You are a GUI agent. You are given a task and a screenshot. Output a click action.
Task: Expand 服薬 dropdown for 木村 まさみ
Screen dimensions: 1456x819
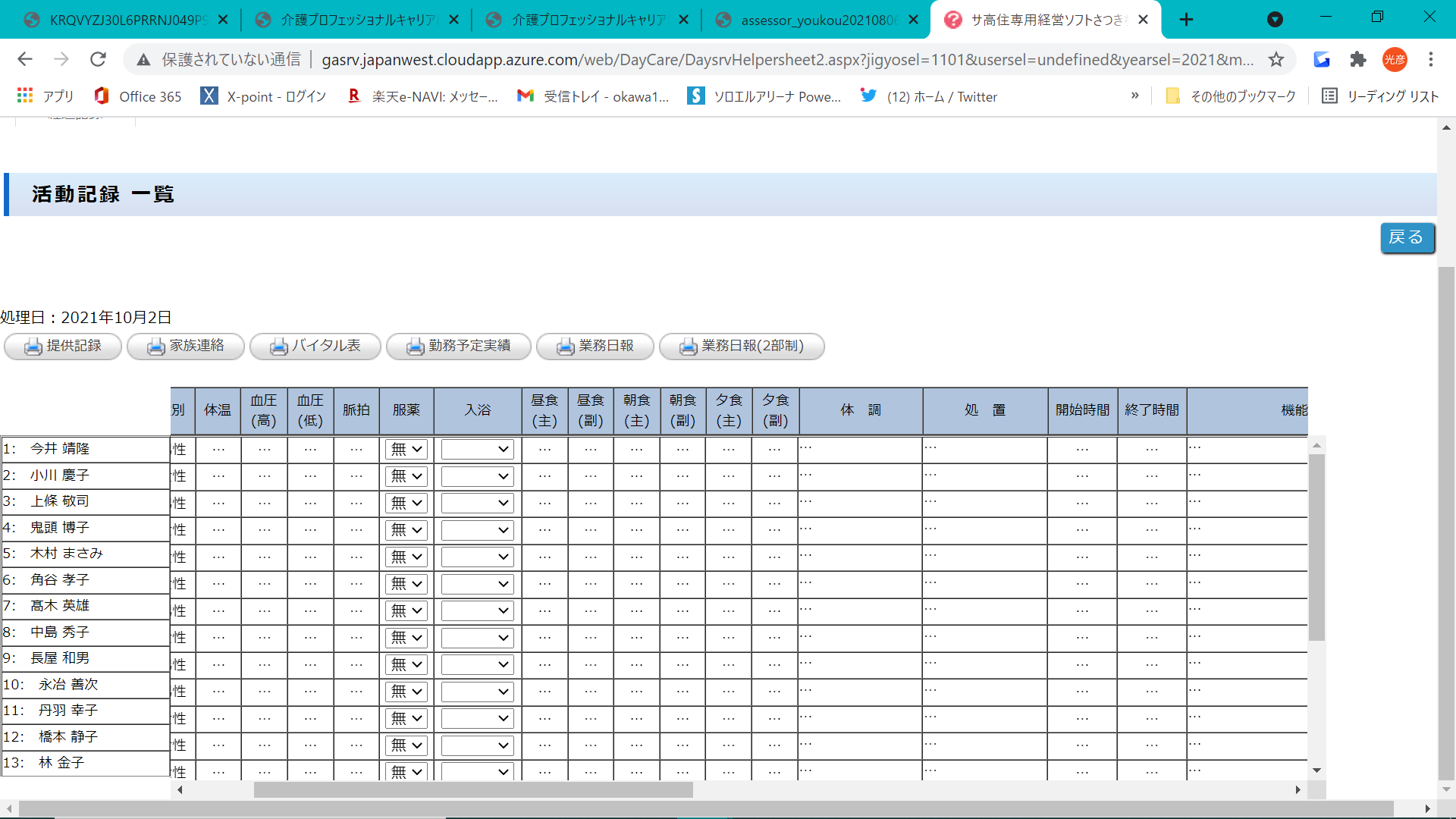(406, 557)
